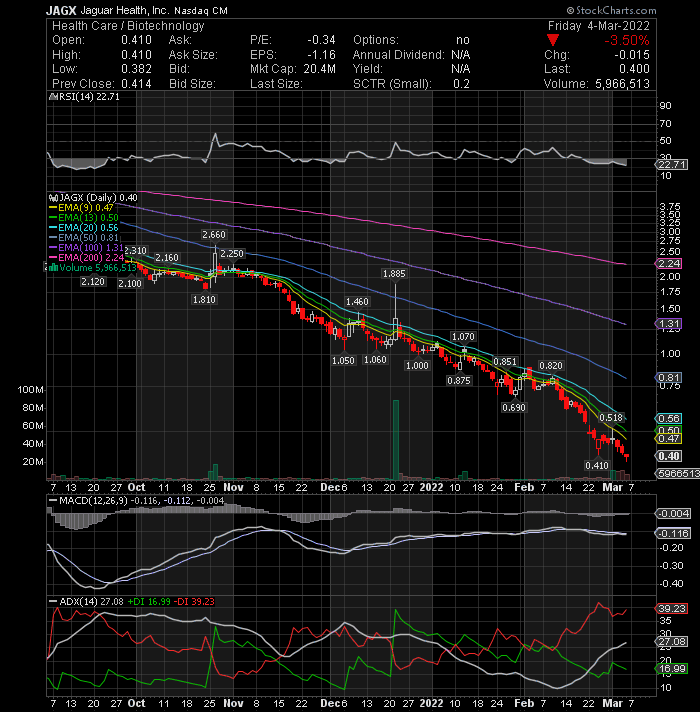
Task: Select the -0.004 MACD histogram axis tag
Action: coord(673,514)
